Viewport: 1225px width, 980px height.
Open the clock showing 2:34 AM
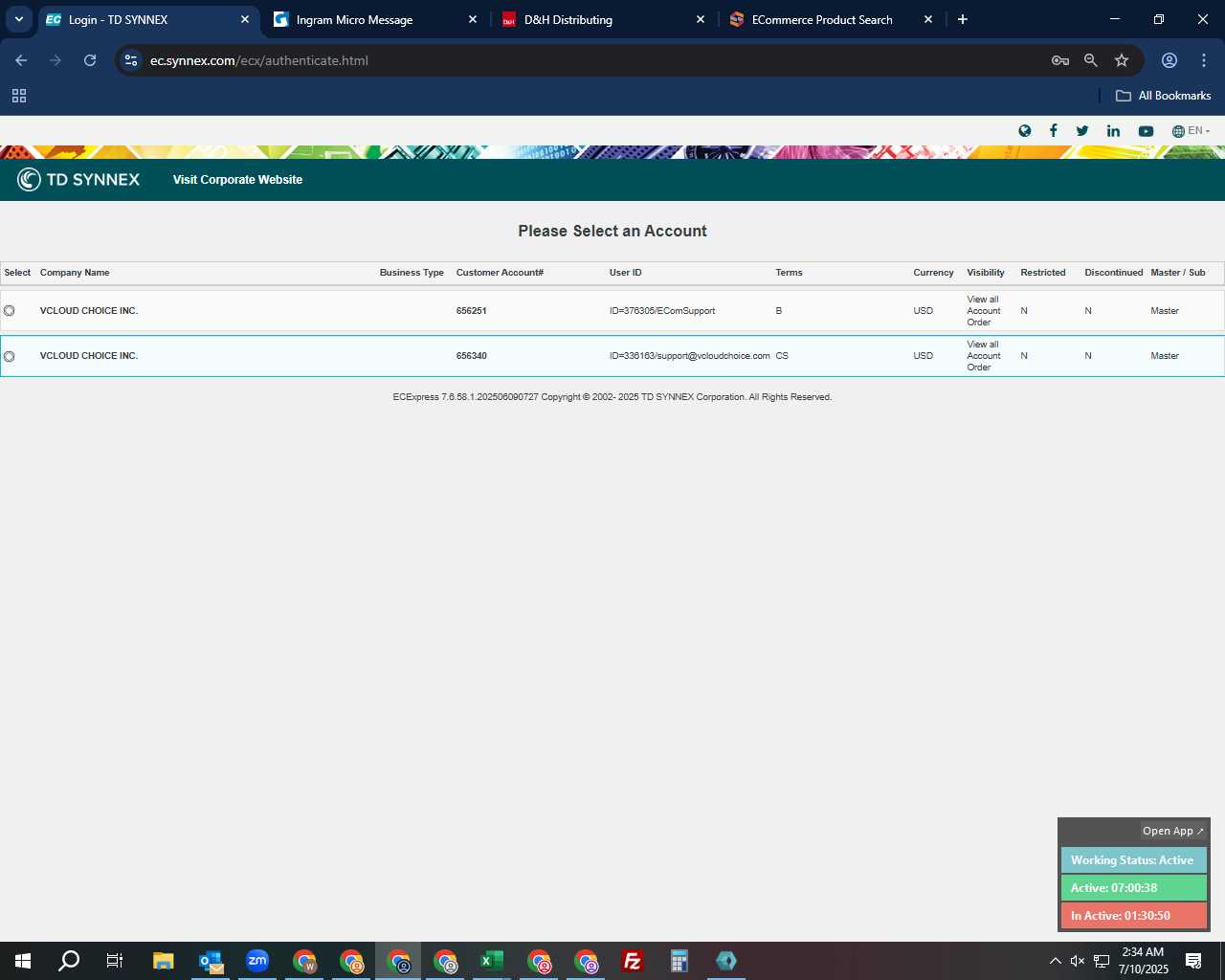(x=1144, y=961)
